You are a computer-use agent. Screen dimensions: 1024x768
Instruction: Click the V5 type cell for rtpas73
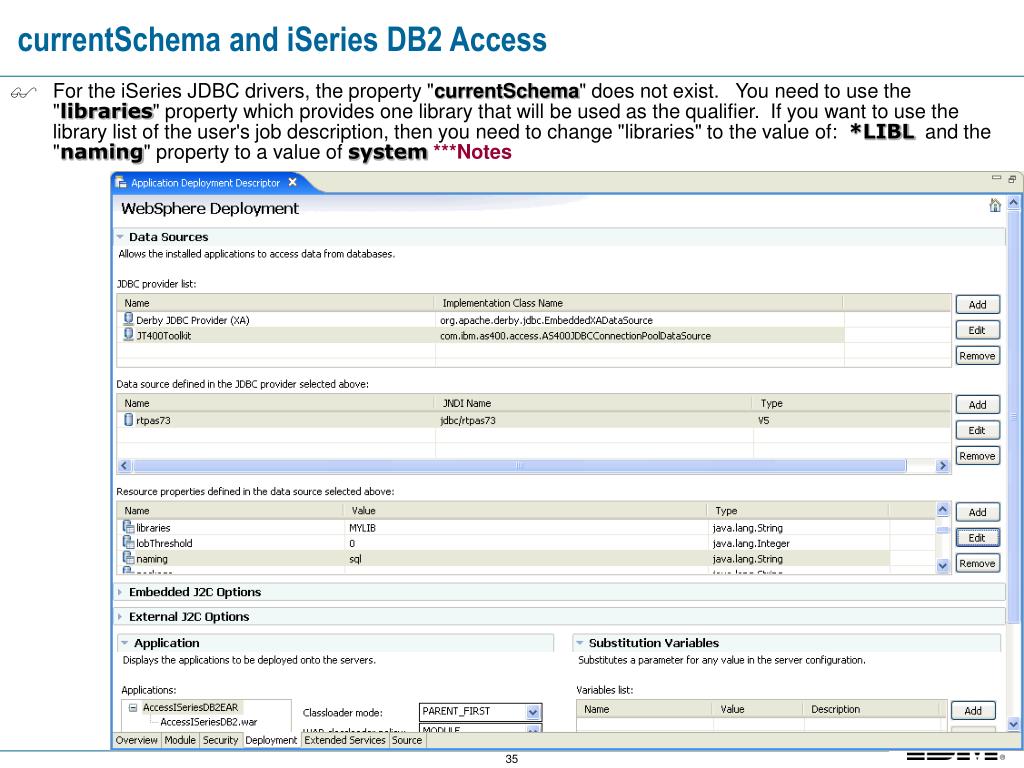click(763, 420)
